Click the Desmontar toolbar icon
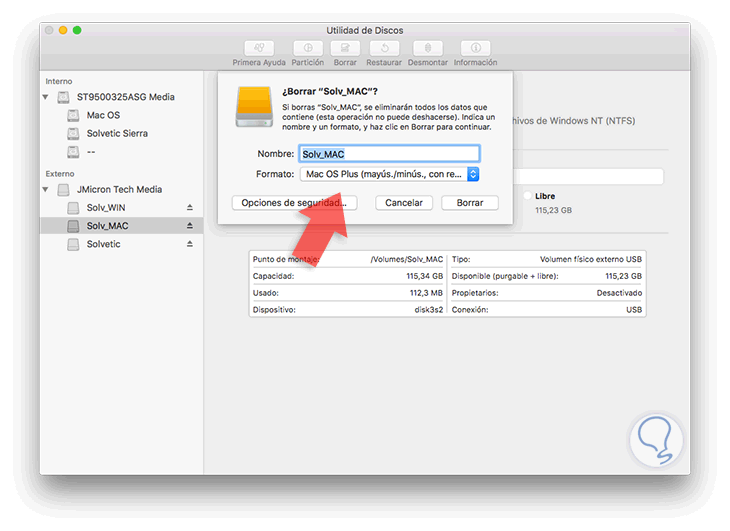Image resolution: width=730 pixels, height=531 pixels. coord(428,48)
